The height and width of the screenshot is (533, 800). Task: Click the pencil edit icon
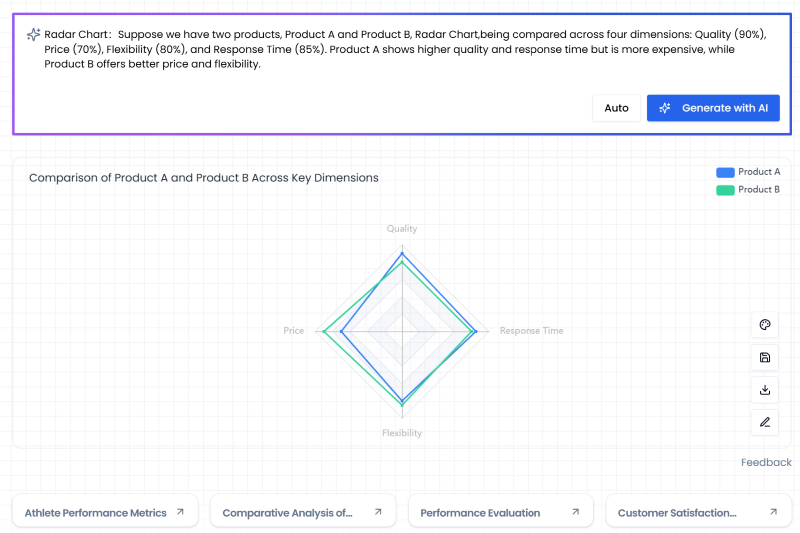click(765, 422)
